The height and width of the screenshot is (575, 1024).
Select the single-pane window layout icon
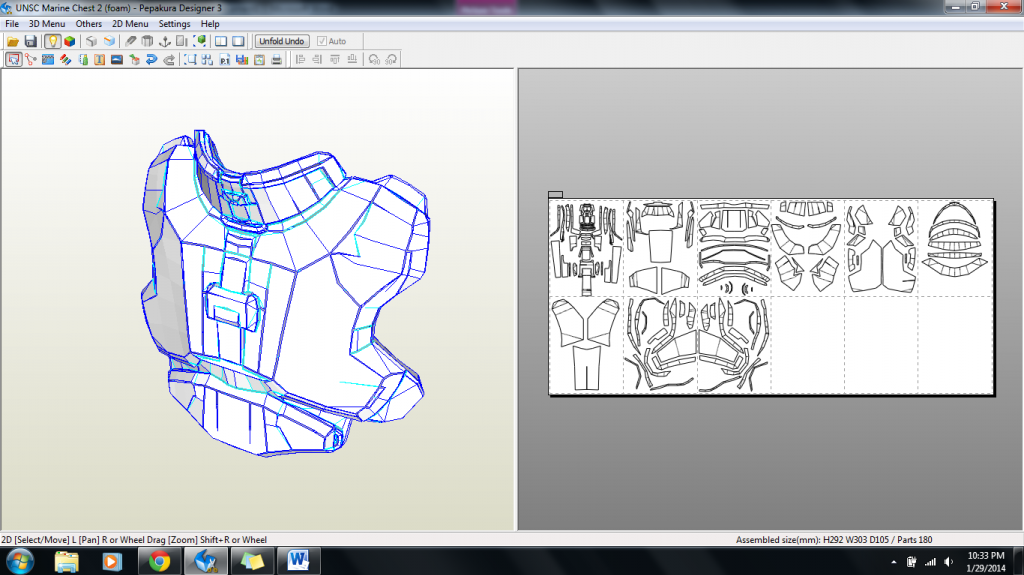[x=238, y=41]
